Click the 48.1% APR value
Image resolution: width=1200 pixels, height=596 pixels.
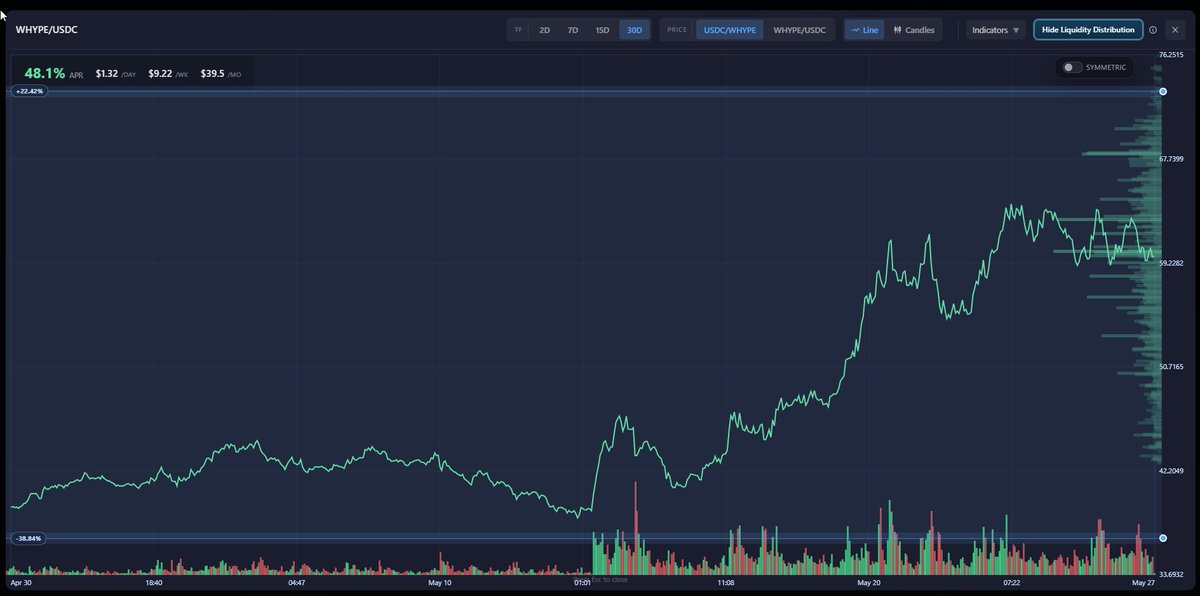coord(45,73)
